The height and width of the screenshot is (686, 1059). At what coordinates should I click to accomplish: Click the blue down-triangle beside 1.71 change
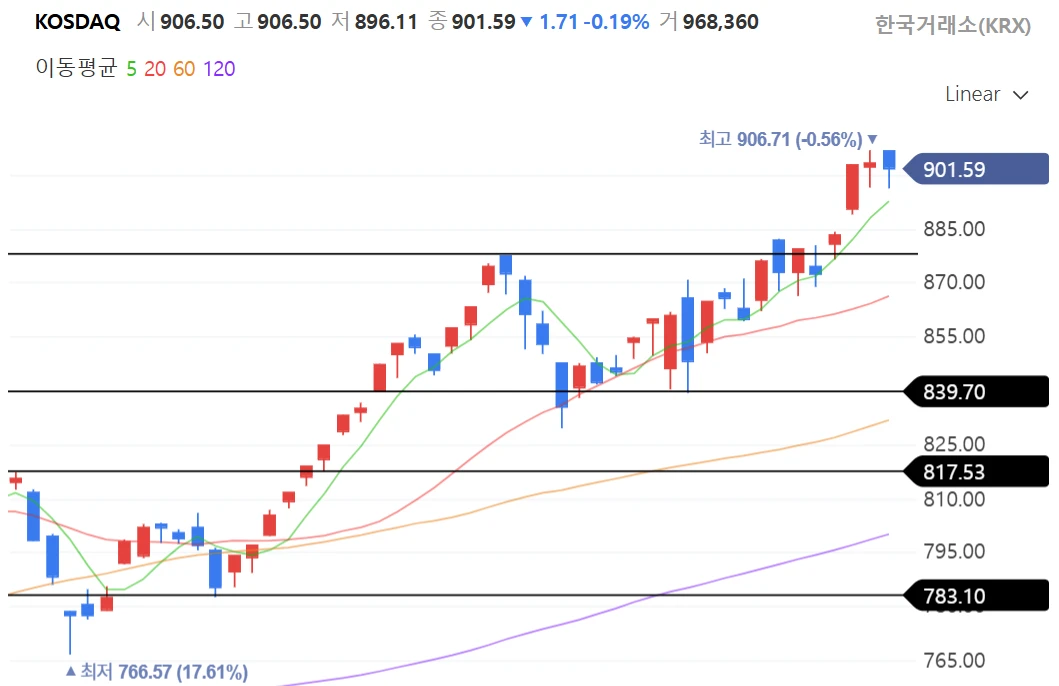527,22
